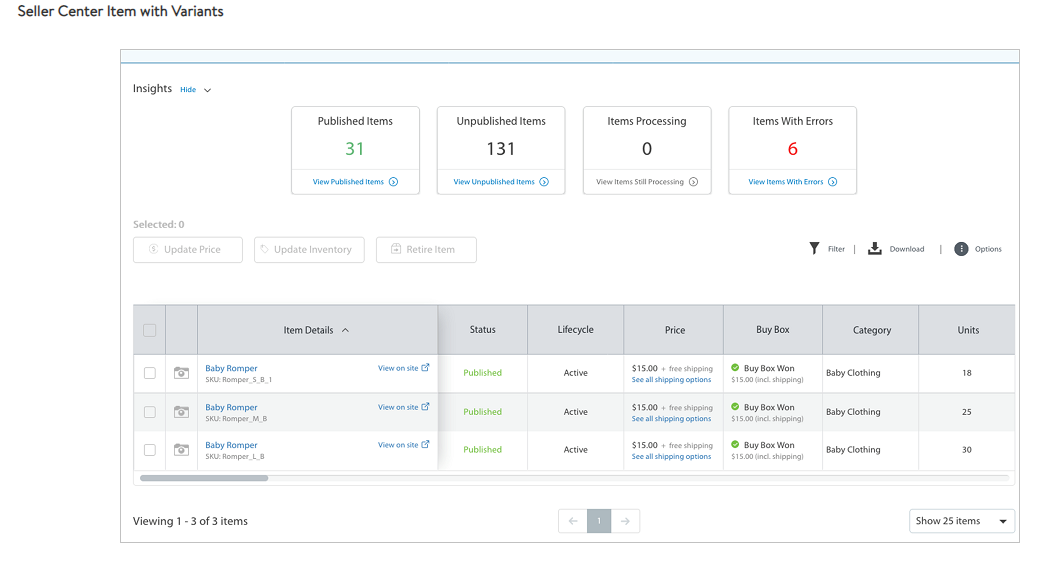
Task: Click the Filter funnel icon
Action: (814, 249)
